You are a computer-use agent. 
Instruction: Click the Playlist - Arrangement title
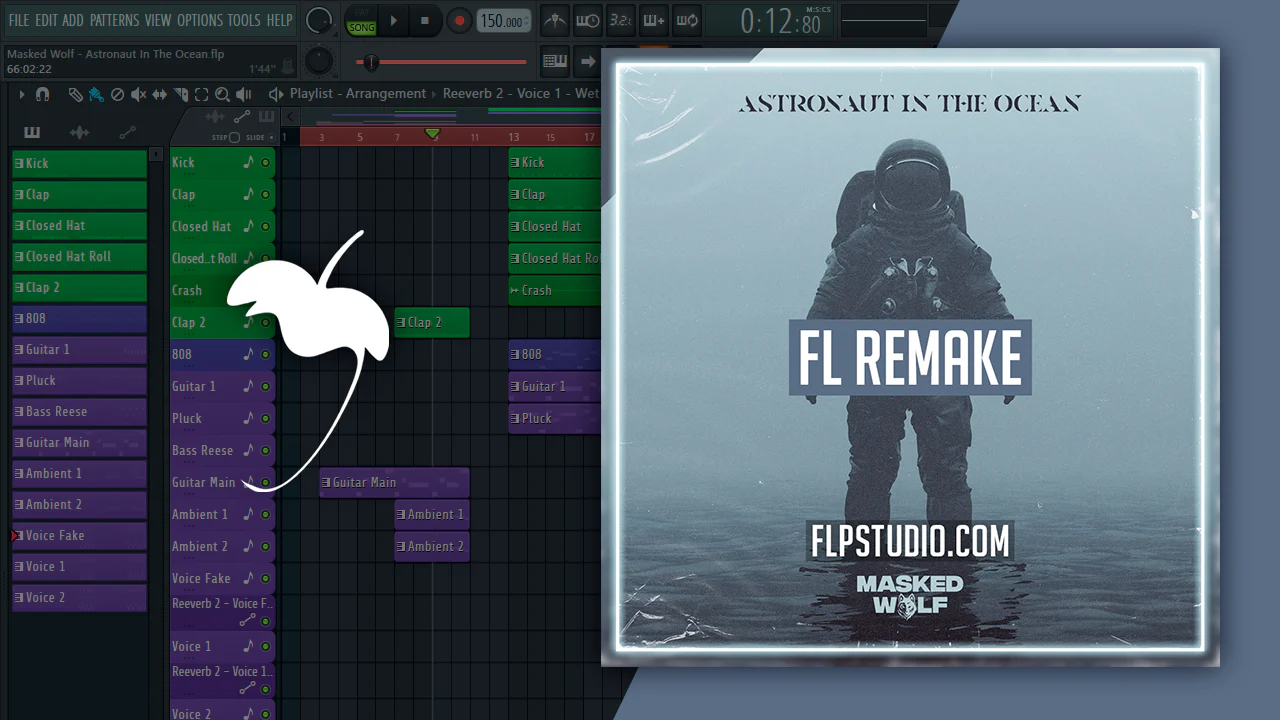click(x=358, y=94)
